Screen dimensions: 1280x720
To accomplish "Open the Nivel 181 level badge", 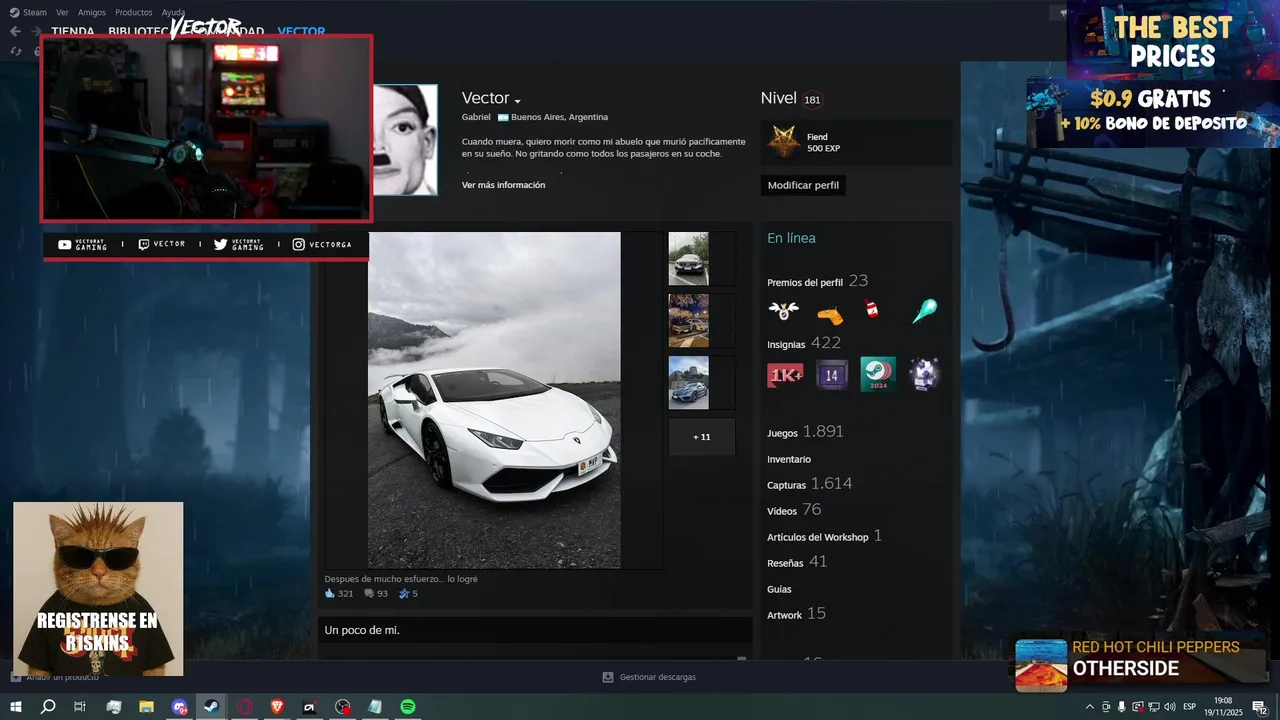I will coord(812,100).
